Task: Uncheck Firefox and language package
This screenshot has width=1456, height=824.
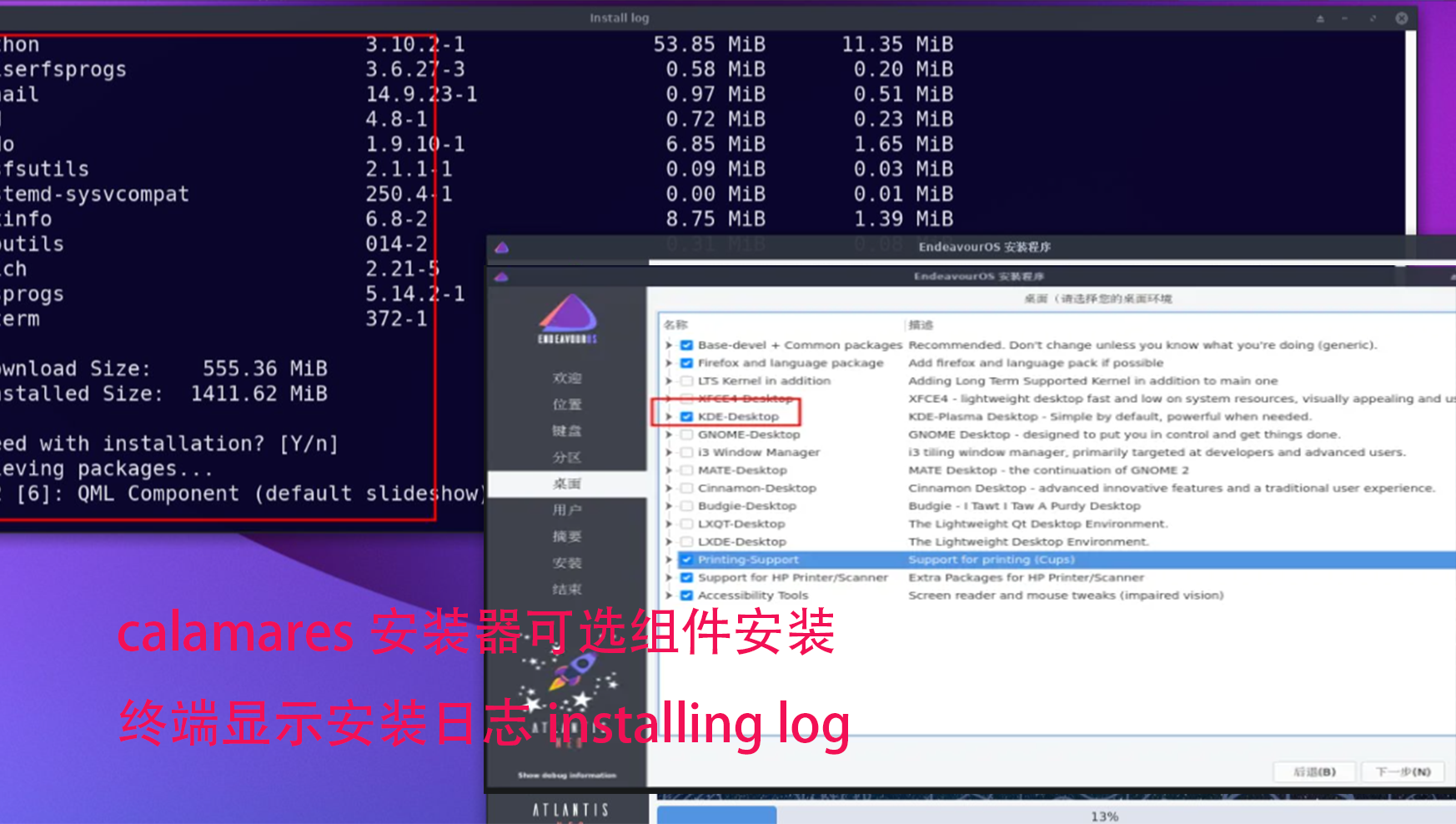Action: [x=686, y=363]
